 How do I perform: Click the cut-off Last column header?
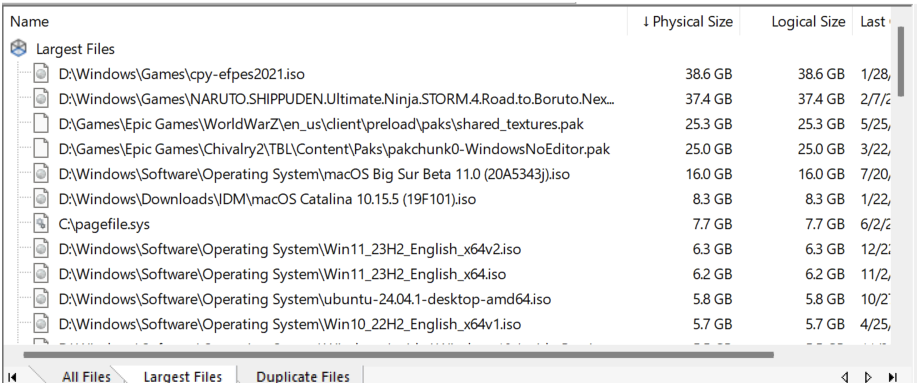pos(873,22)
